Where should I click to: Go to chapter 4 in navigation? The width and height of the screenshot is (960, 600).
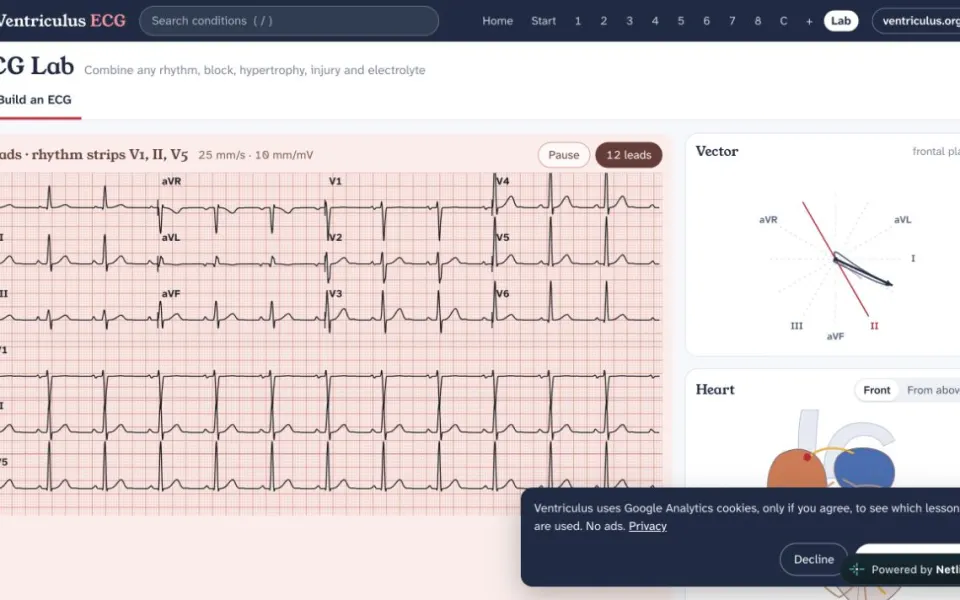tap(654, 21)
